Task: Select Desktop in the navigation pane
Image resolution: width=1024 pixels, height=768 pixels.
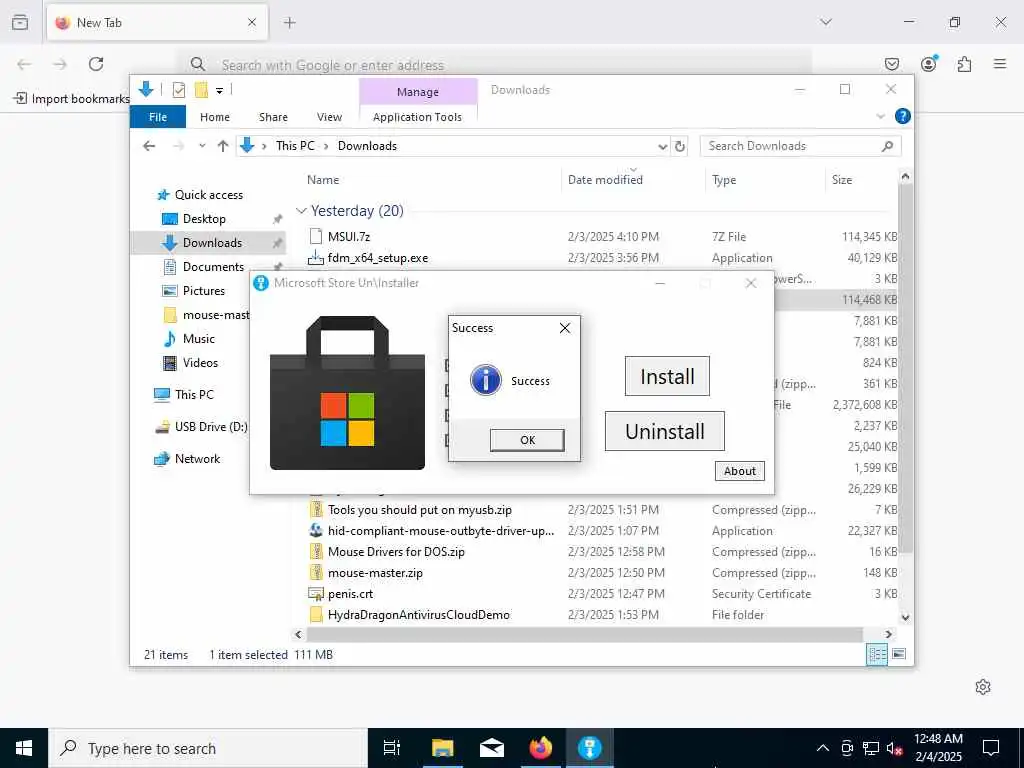Action: click(x=204, y=219)
